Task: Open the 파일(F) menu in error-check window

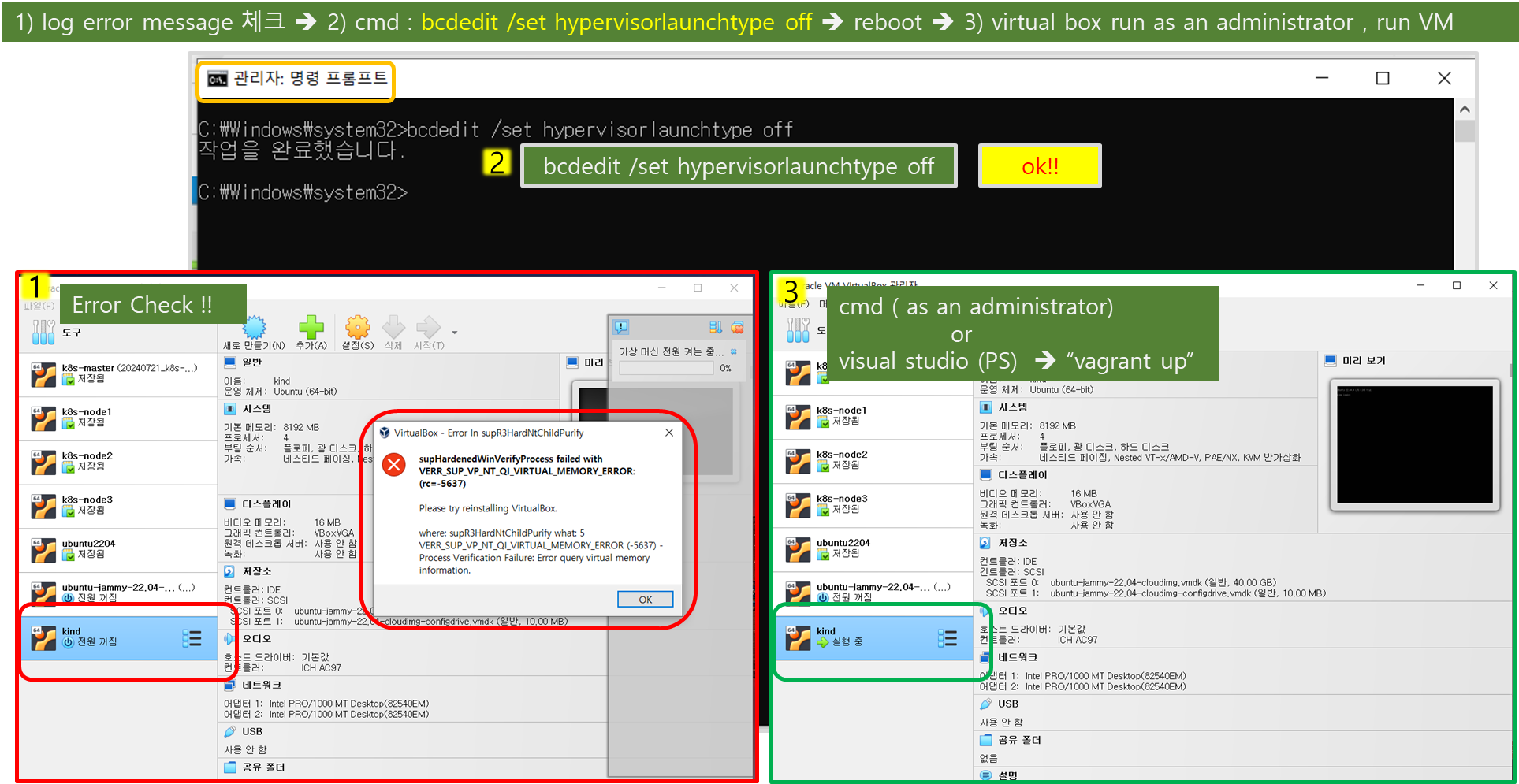Action: [39, 306]
